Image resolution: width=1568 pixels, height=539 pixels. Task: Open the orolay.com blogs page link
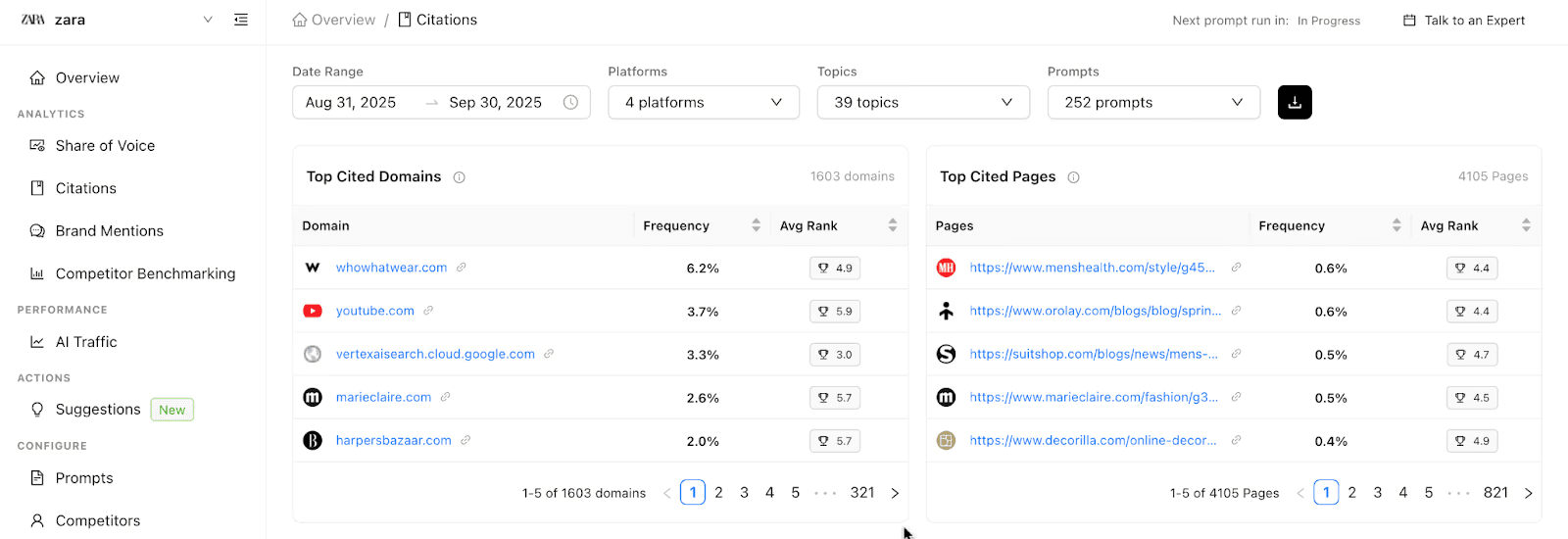click(x=1096, y=311)
